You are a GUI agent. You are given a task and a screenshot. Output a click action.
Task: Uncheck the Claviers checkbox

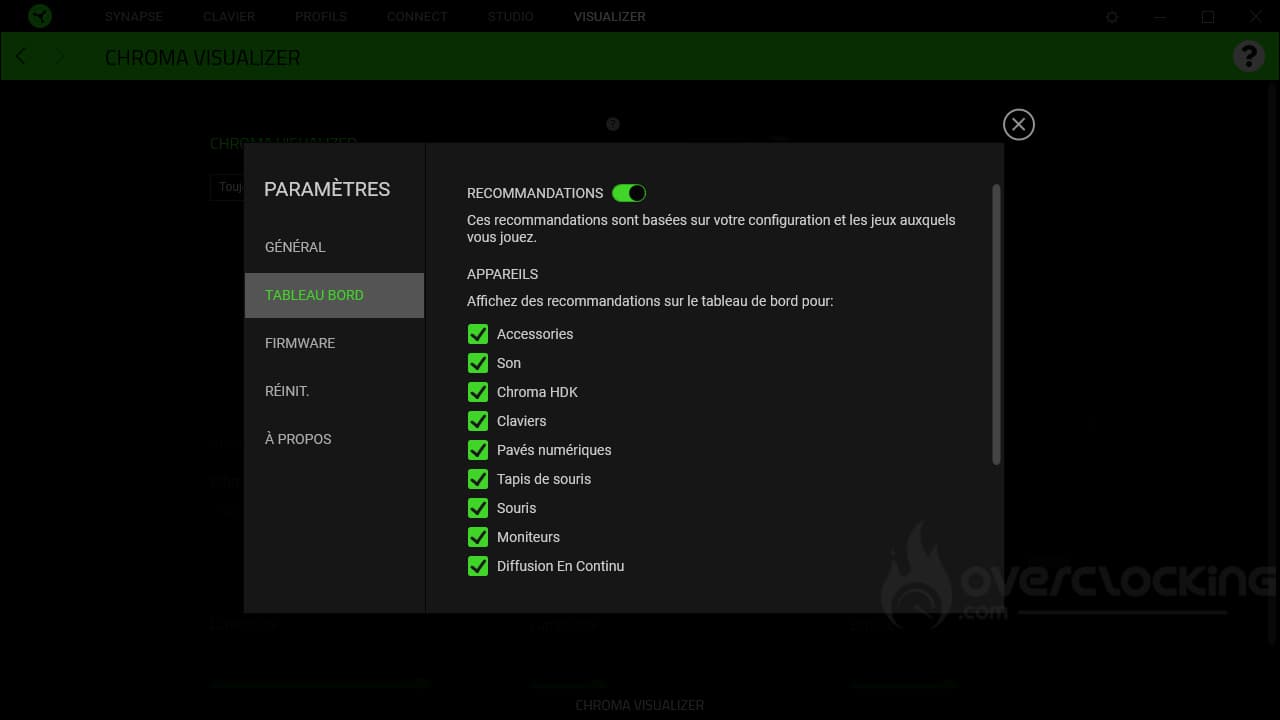tap(478, 421)
